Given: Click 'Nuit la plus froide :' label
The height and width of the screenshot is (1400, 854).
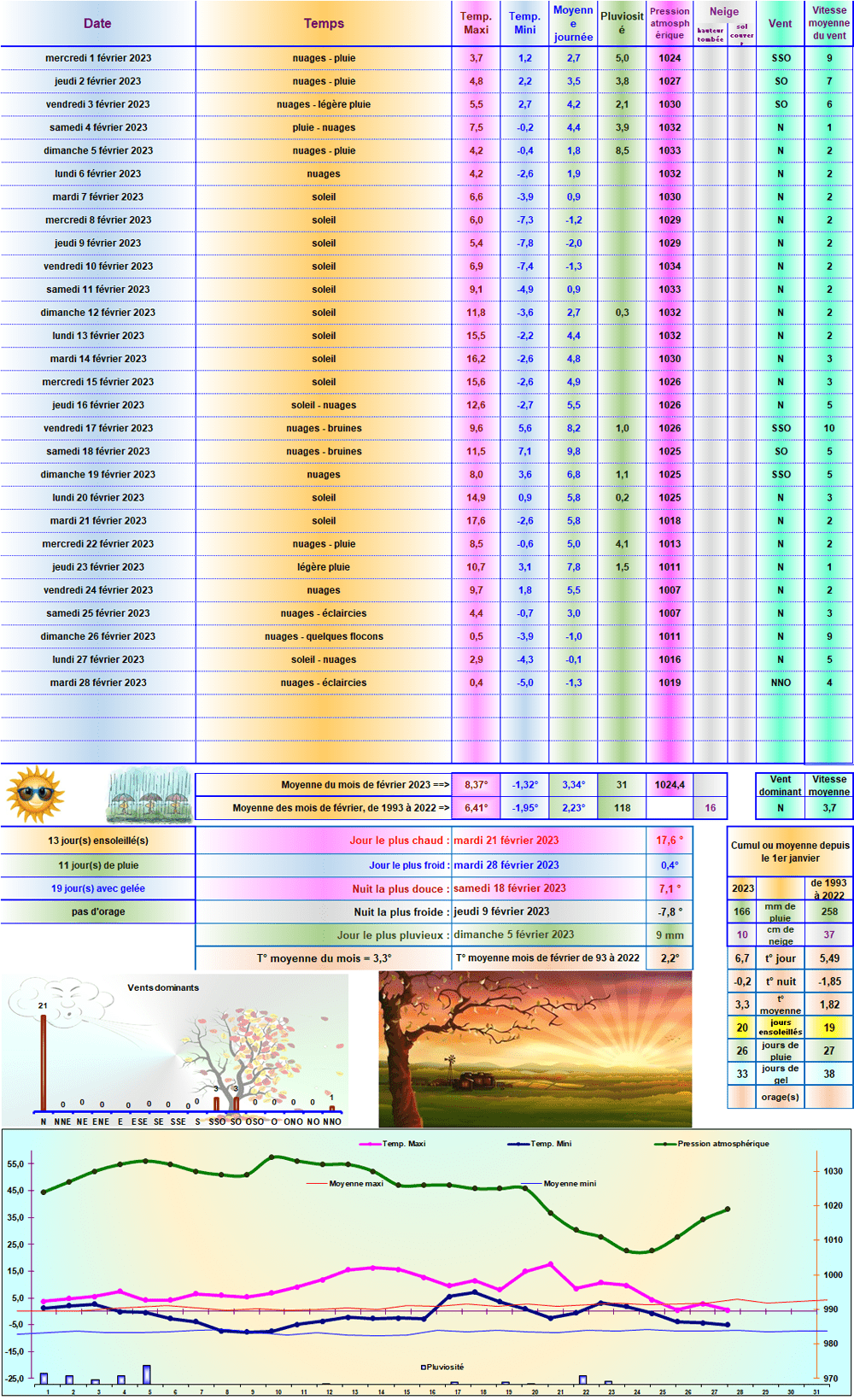Looking at the screenshot, I should tap(402, 911).
